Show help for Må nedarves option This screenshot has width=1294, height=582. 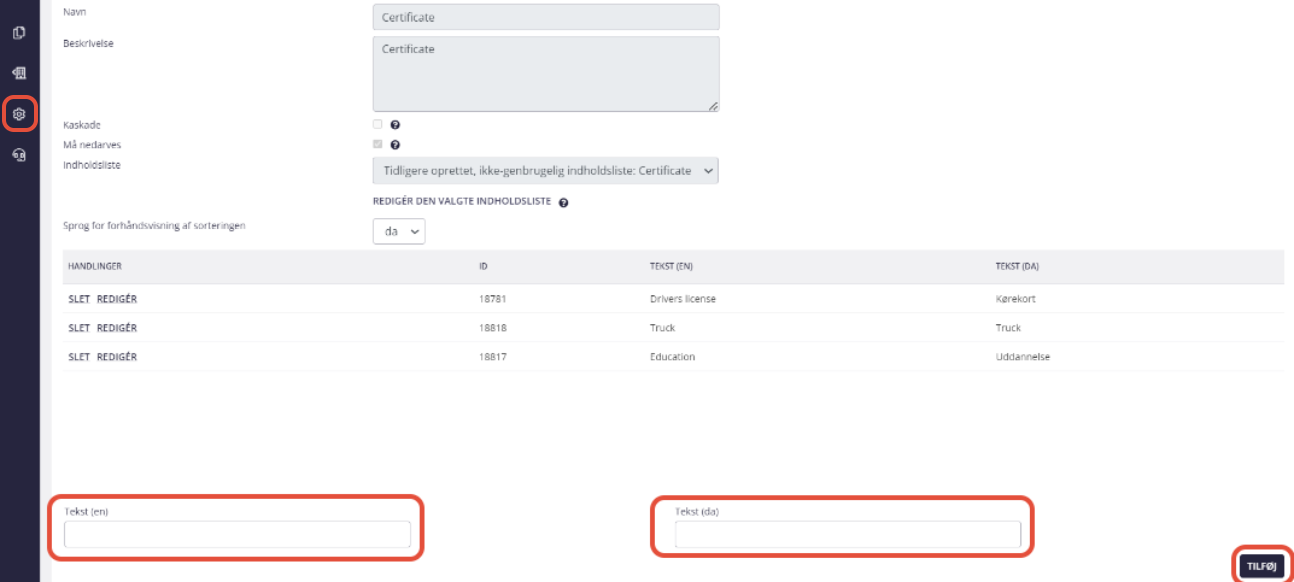click(395, 145)
